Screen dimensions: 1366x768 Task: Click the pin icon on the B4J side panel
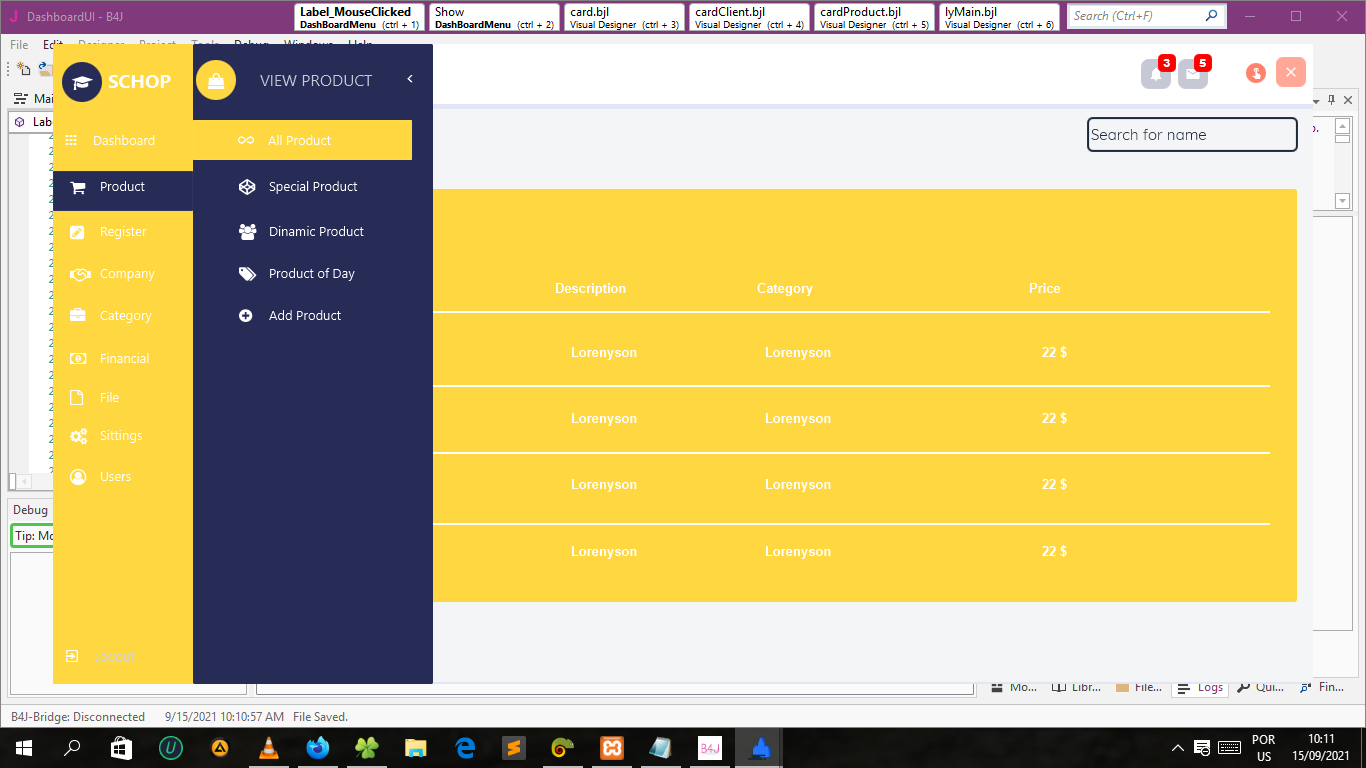(x=1331, y=99)
